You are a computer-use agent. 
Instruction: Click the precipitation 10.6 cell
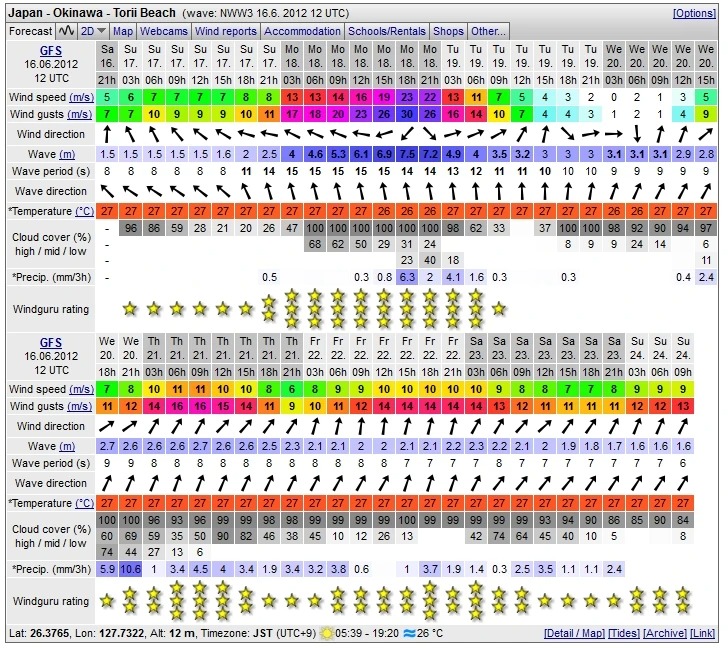pyautogui.click(x=130, y=569)
